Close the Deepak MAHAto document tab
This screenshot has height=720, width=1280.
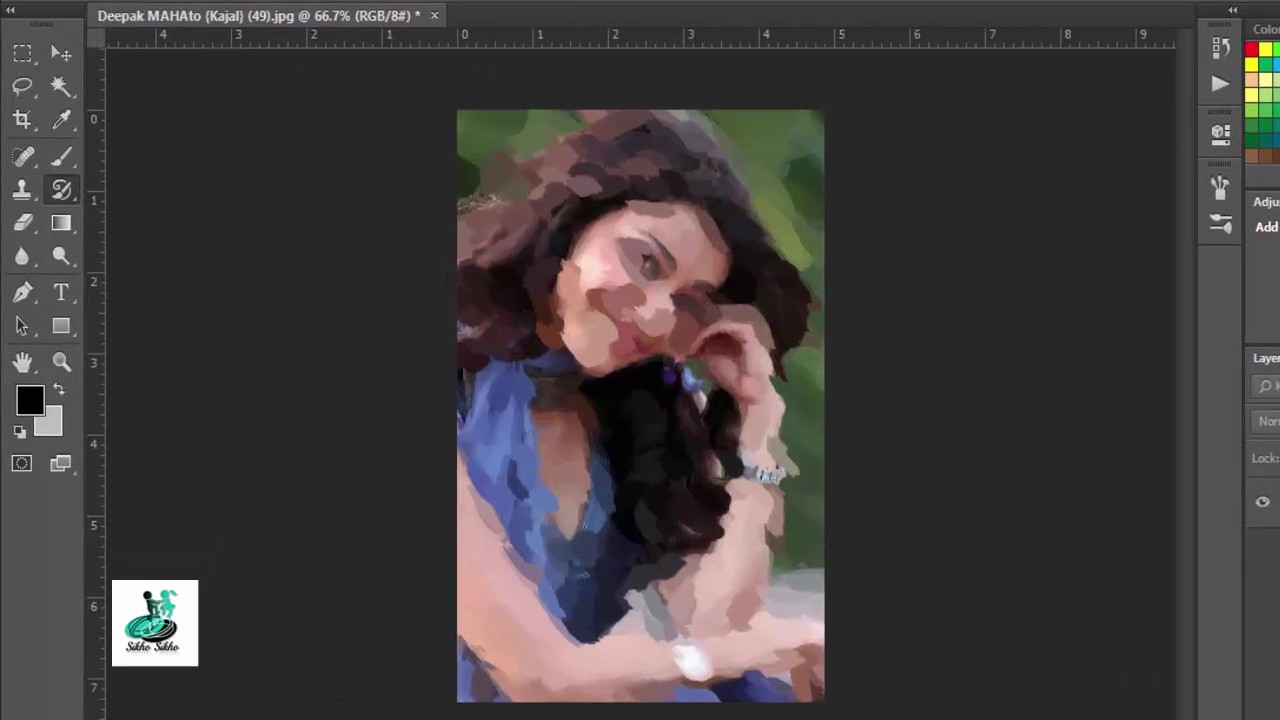click(x=434, y=15)
